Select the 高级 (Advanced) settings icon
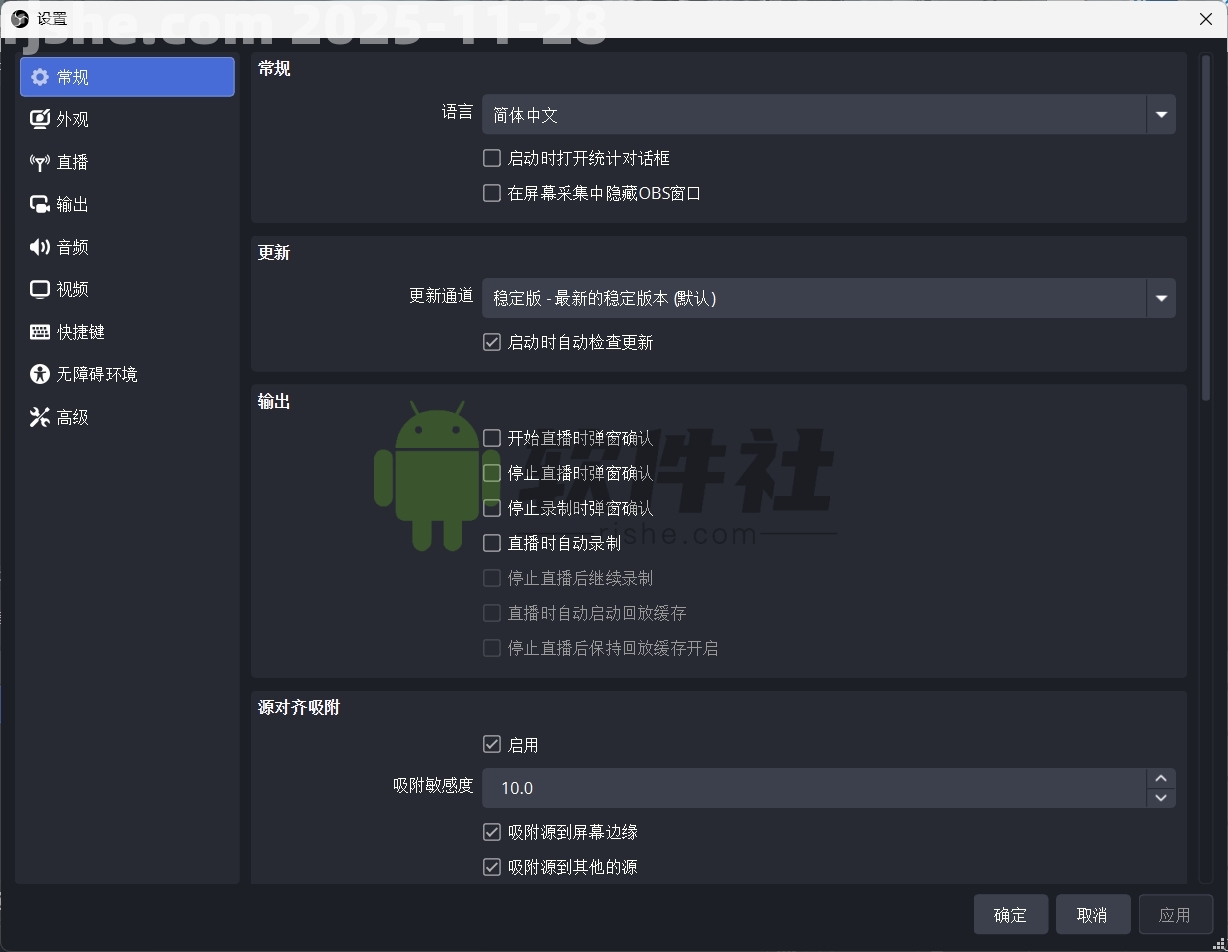 (x=39, y=417)
